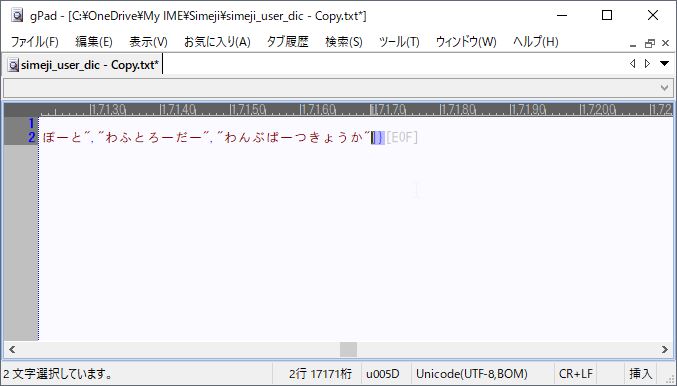Select the simeji_user_dic - Copy.txt tab

[x=84, y=65]
